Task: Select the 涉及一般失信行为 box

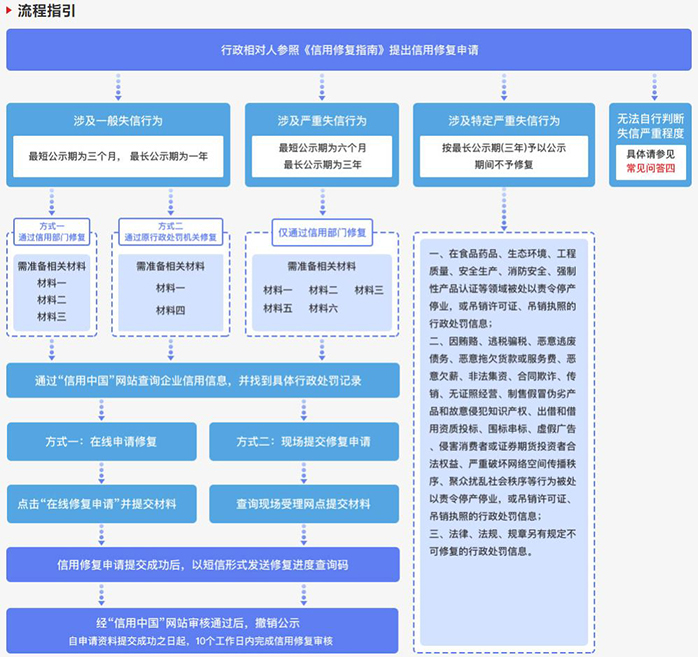Action: pyautogui.click(x=118, y=145)
